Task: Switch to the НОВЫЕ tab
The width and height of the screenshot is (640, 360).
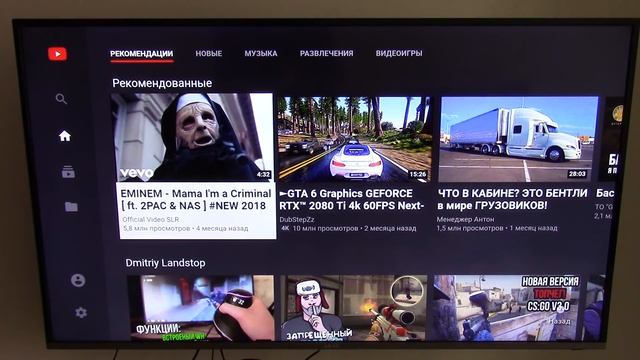Action: click(x=209, y=53)
